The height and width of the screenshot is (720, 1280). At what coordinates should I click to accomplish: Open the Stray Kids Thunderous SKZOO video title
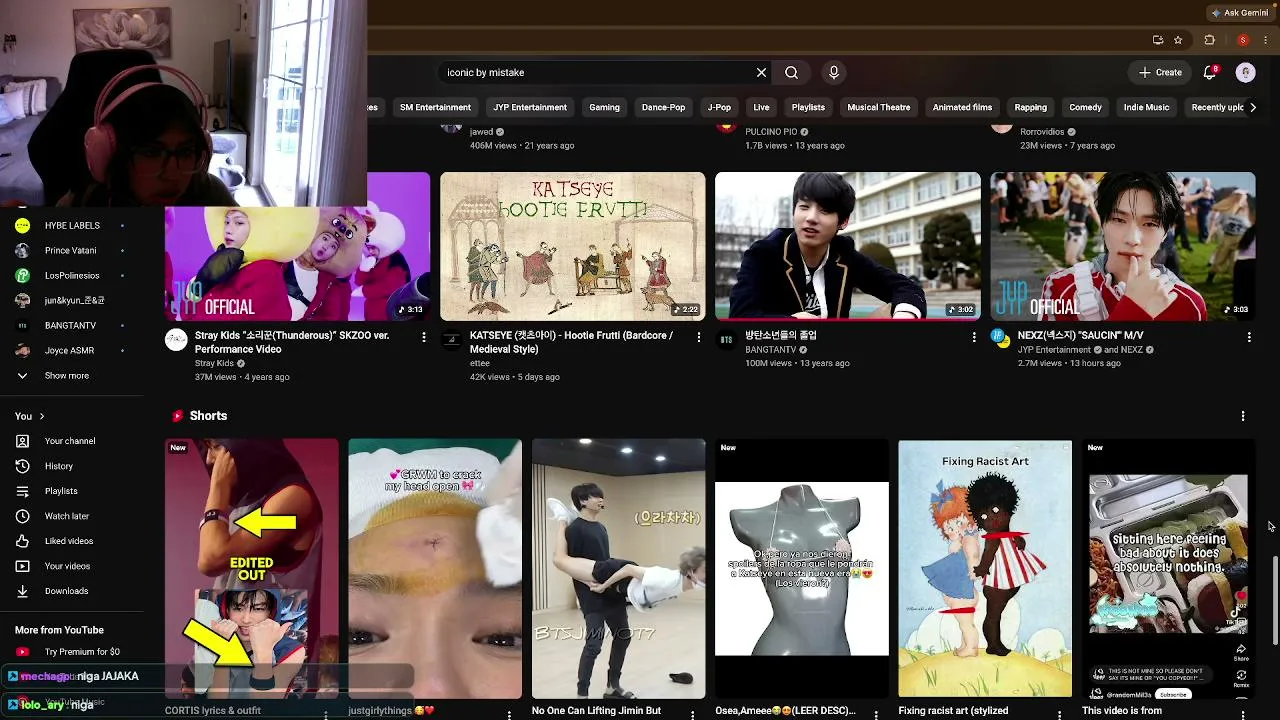tap(292, 342)
